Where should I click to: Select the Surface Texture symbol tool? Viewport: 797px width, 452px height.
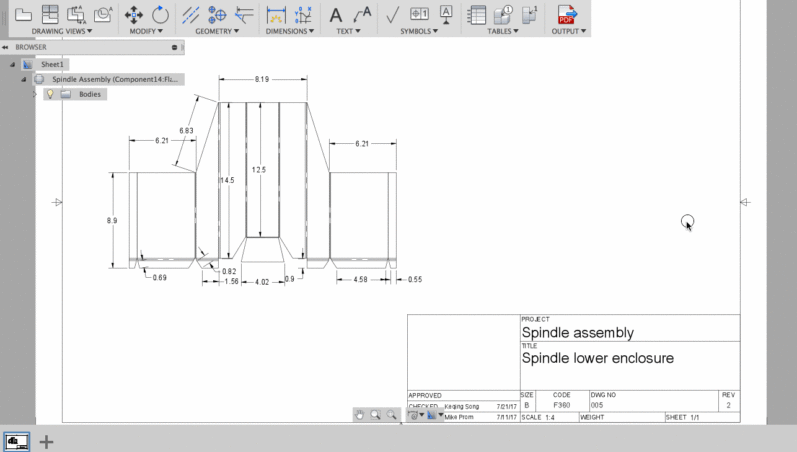[x=392, y=15]
